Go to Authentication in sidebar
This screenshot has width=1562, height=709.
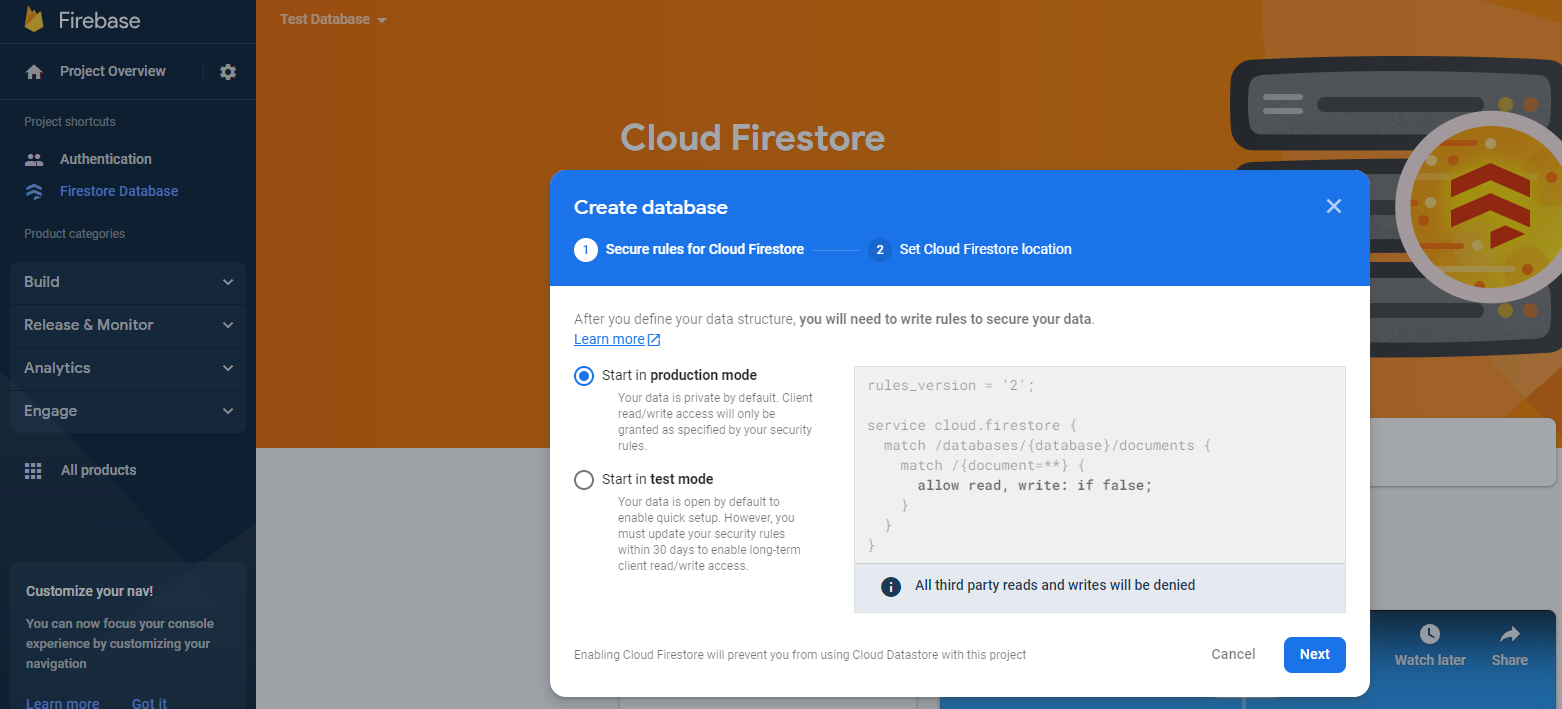tap(106, 159)
